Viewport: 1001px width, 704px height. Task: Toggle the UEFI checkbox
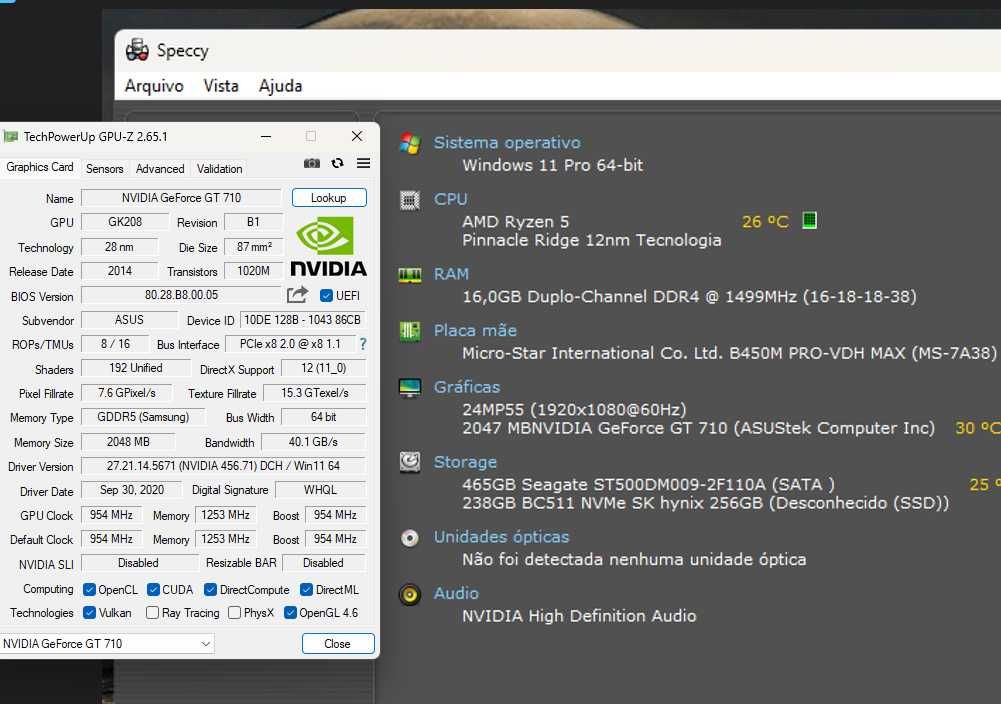click(326, 296)
